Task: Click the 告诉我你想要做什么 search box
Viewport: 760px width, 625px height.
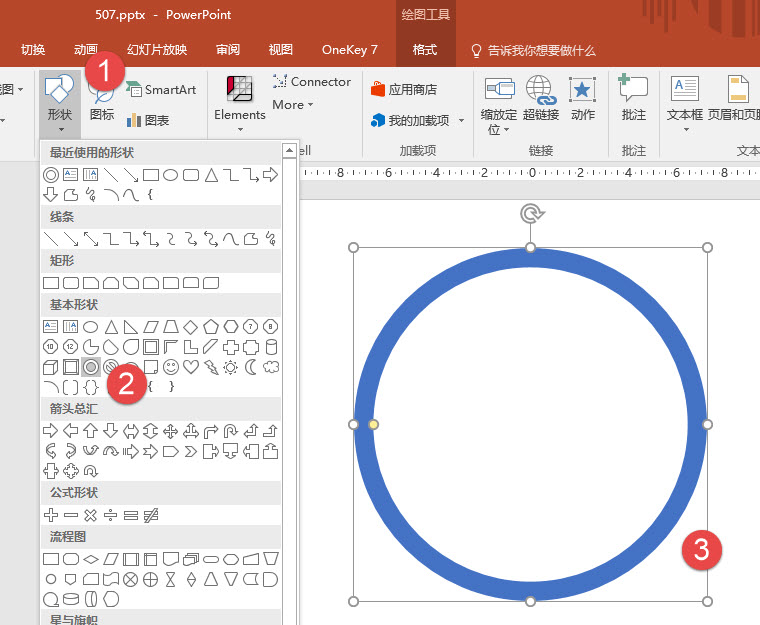Action: click(x=533, y=50)
